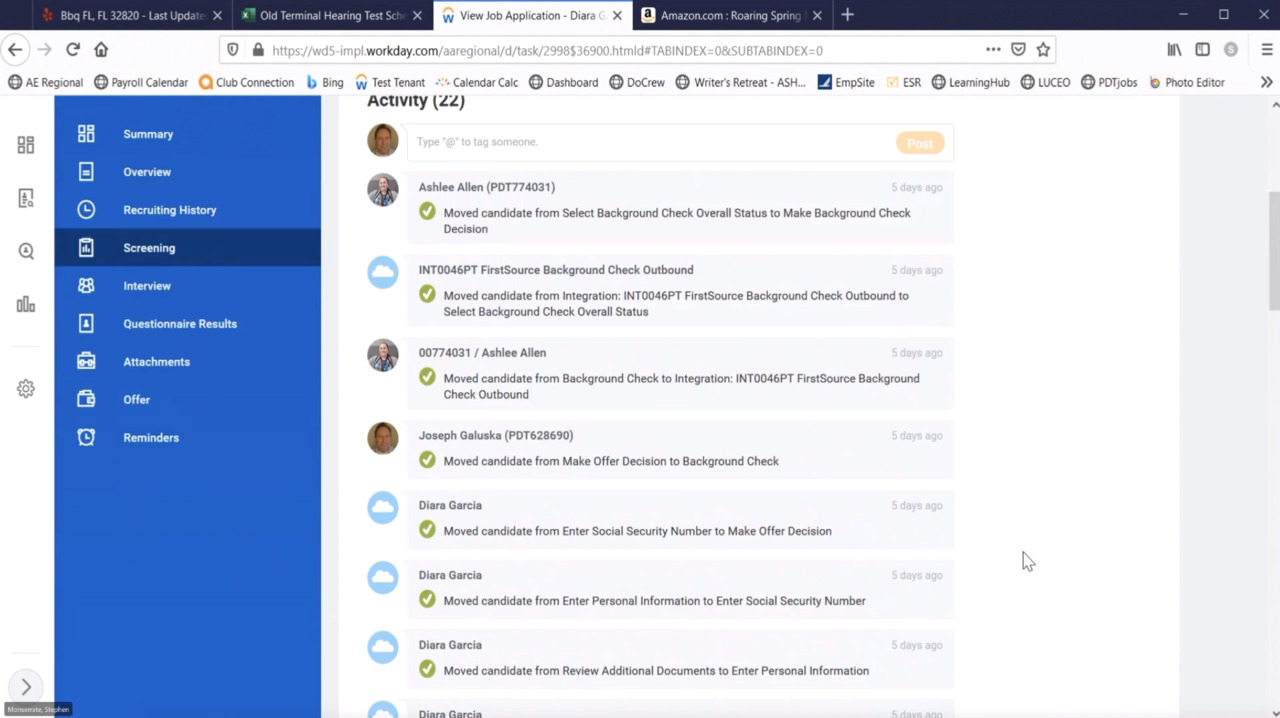
Task: Open page actions three-dot menu
Action: click(992, 50)
